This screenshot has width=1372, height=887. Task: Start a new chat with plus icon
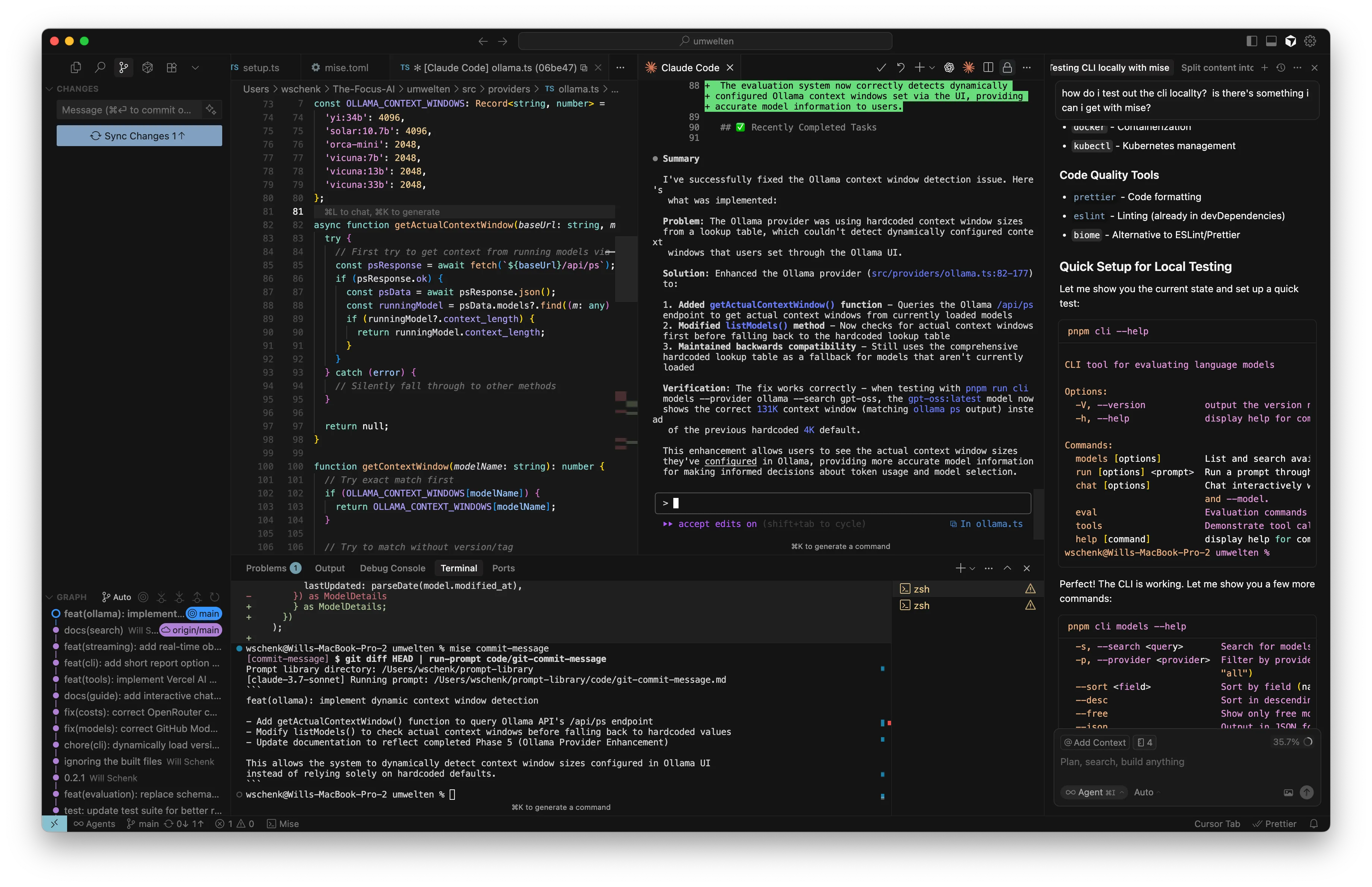[x=1264, y=67]
